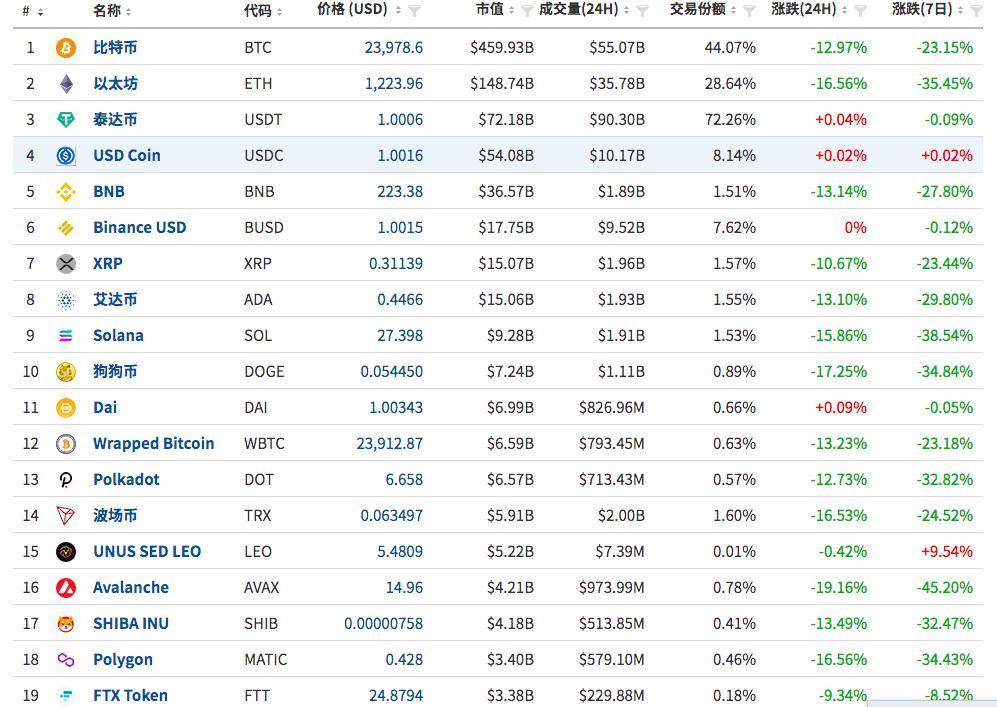Open the filter for 成交量(24H) column
The width and height of the screenshot is (997, 707).
coord(644,12)
